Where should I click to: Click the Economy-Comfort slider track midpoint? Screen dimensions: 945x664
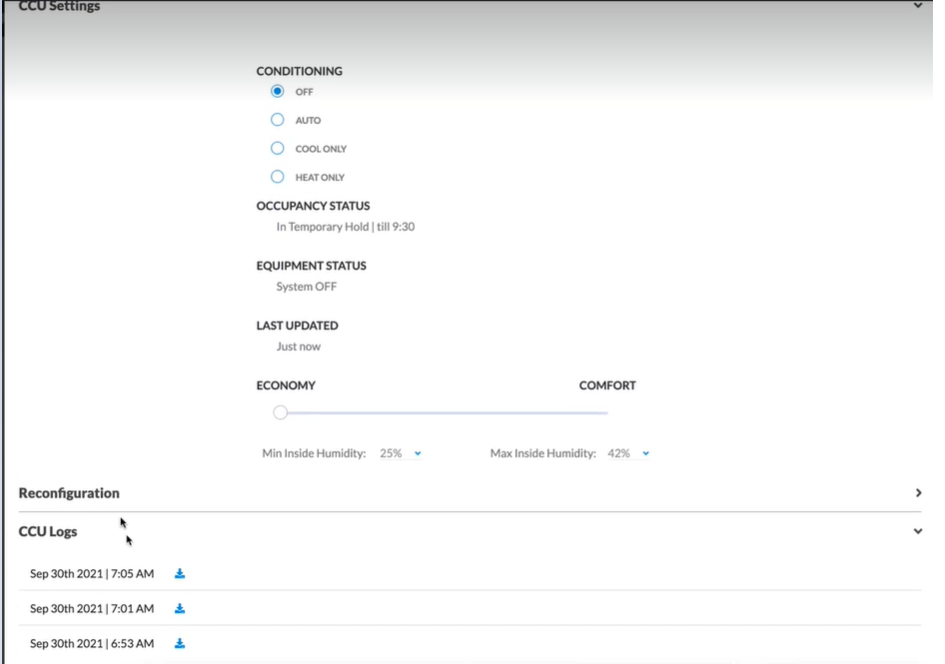tap(444, 413)
